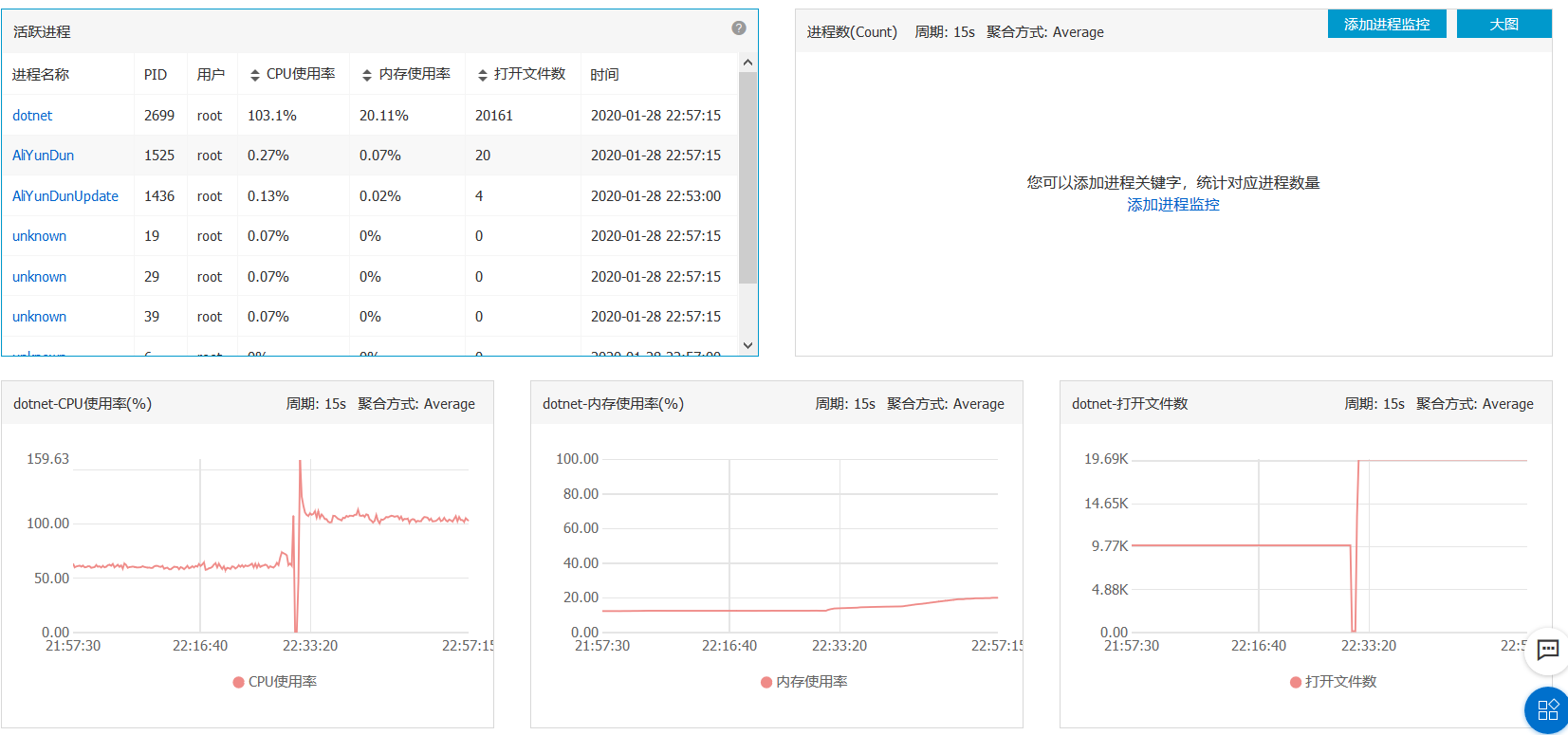Click the 100.00 axis label on memory chart
Viewport: 1568px width, 735px height.
pyautogui.click(x=577, y=459)
